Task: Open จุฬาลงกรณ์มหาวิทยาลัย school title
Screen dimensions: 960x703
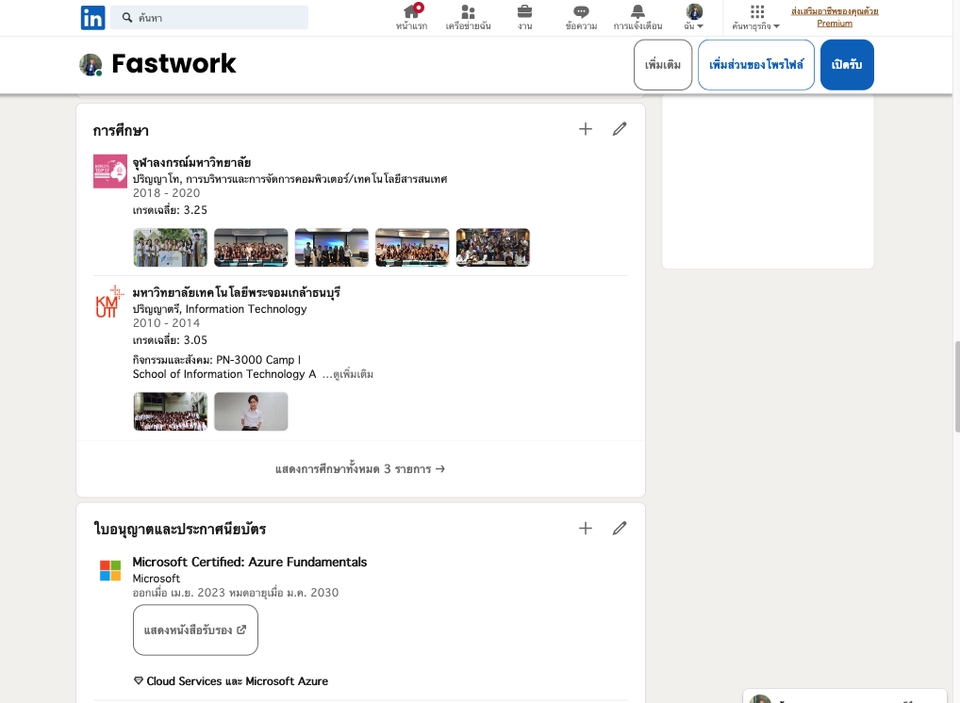Action: pos(192,162)
